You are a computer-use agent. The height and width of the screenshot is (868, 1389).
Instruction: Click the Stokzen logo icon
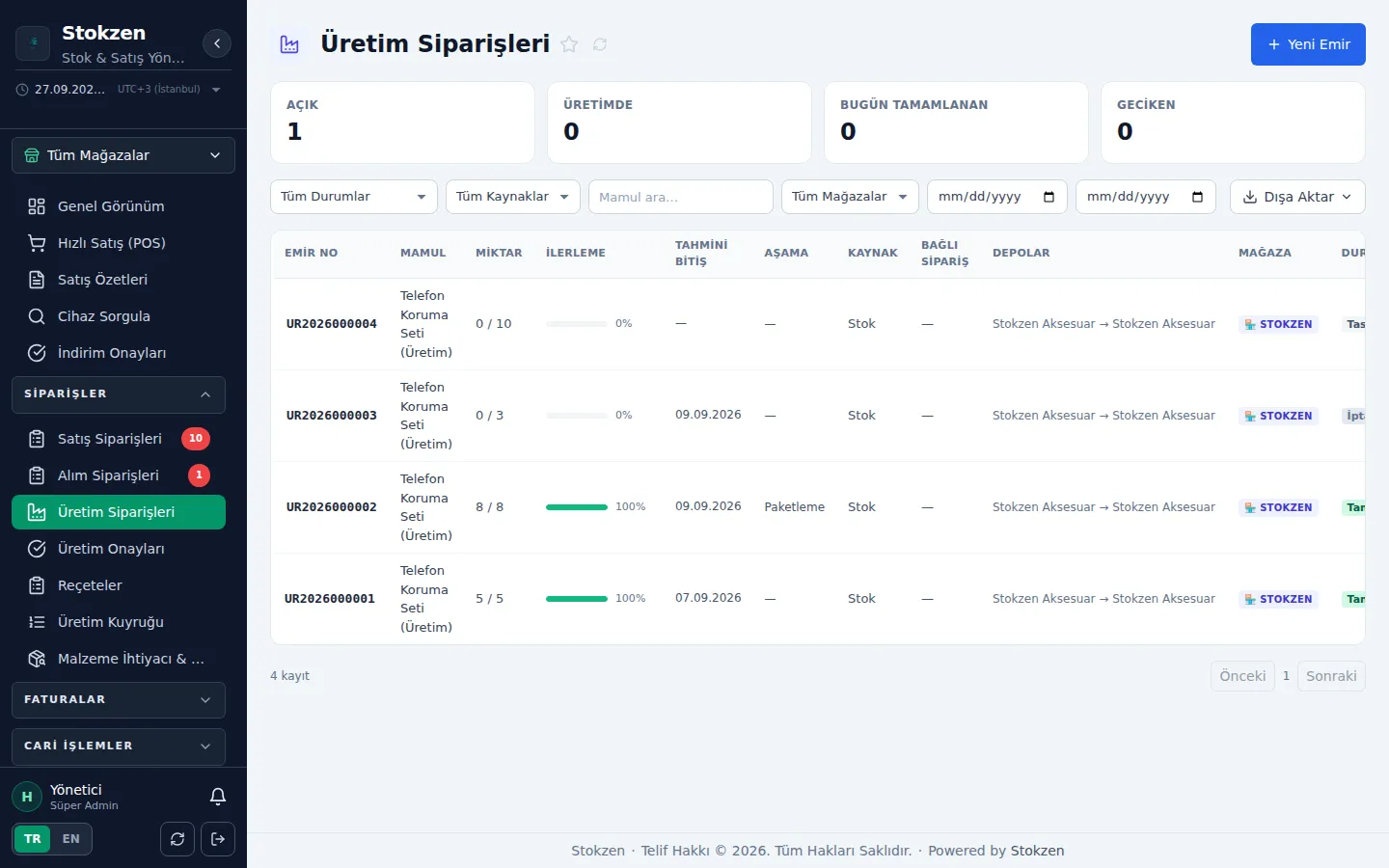coord(33,43)
